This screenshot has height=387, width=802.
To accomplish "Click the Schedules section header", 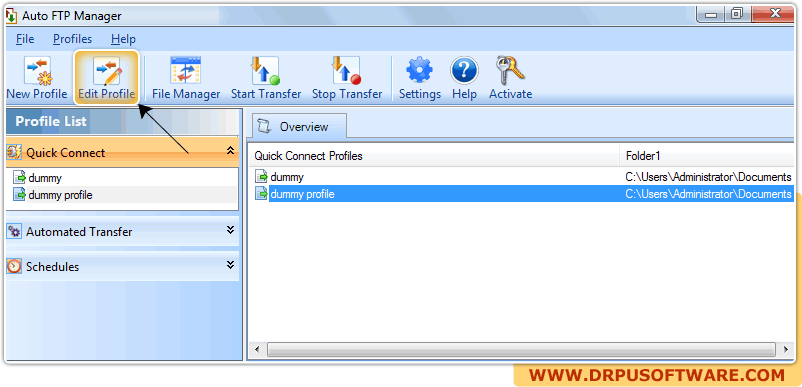I will click(122, 266).
